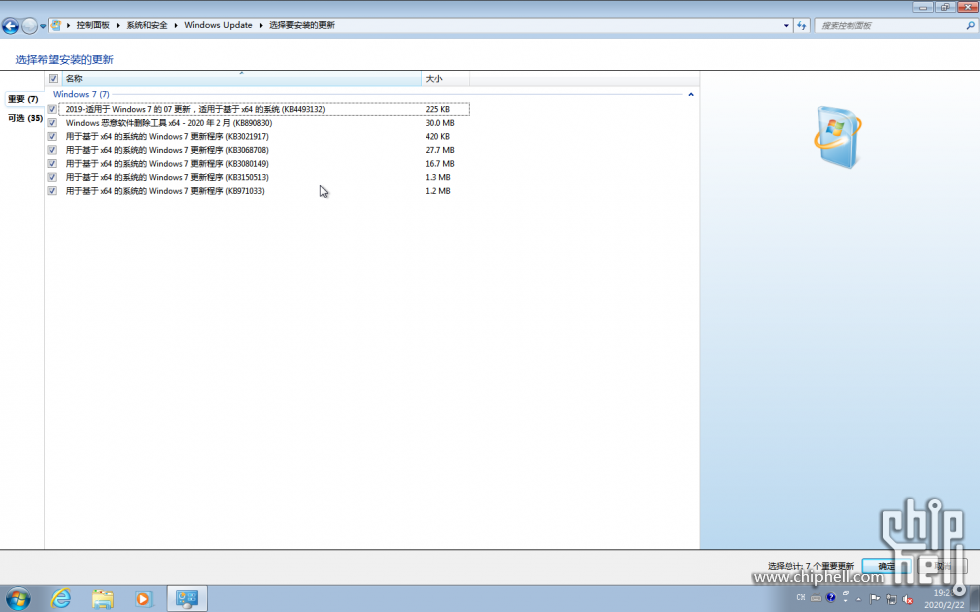
Task: Go back with the Back arrow button
Action: [x=10, y=26]
